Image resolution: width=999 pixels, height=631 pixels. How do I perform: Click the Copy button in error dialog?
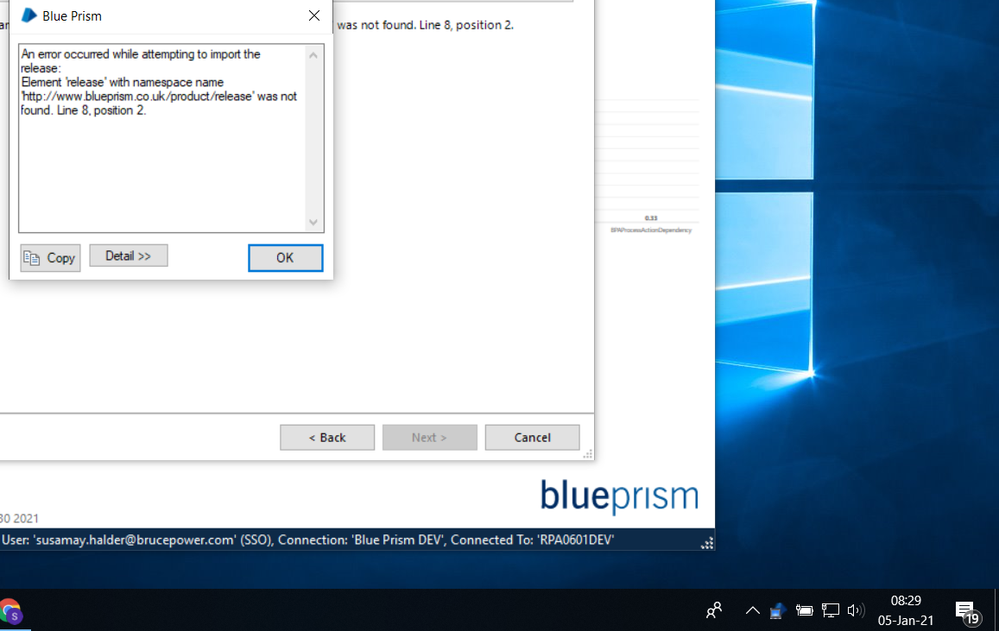point(50,258)
